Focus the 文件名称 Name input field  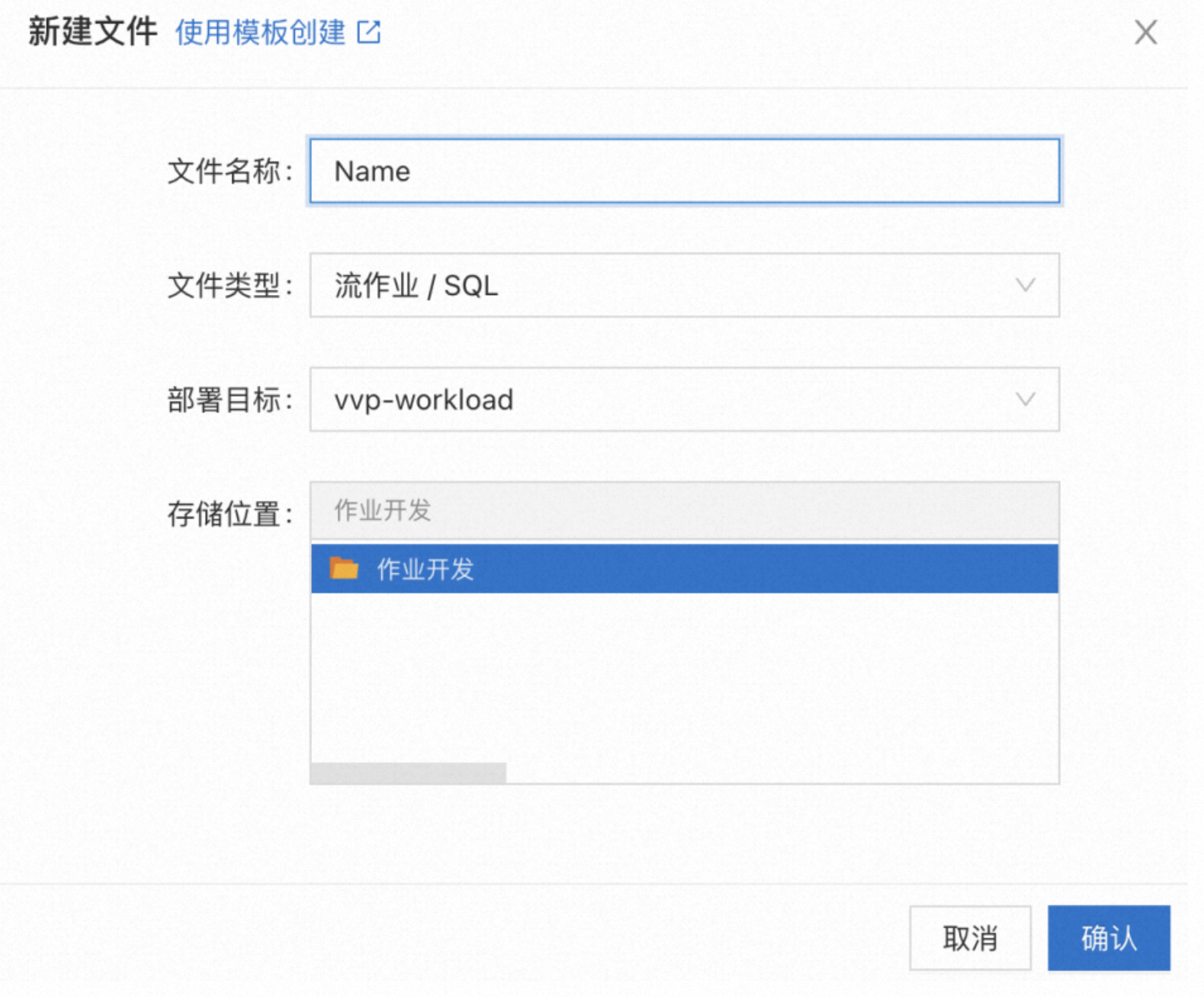[x=685, y=170]
